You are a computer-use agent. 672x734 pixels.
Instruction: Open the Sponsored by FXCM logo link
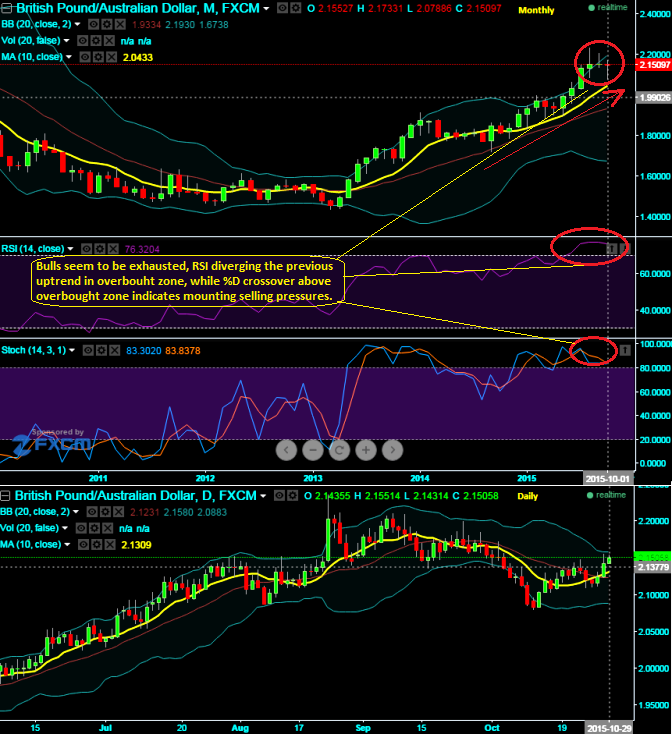[x=51, y=441]
